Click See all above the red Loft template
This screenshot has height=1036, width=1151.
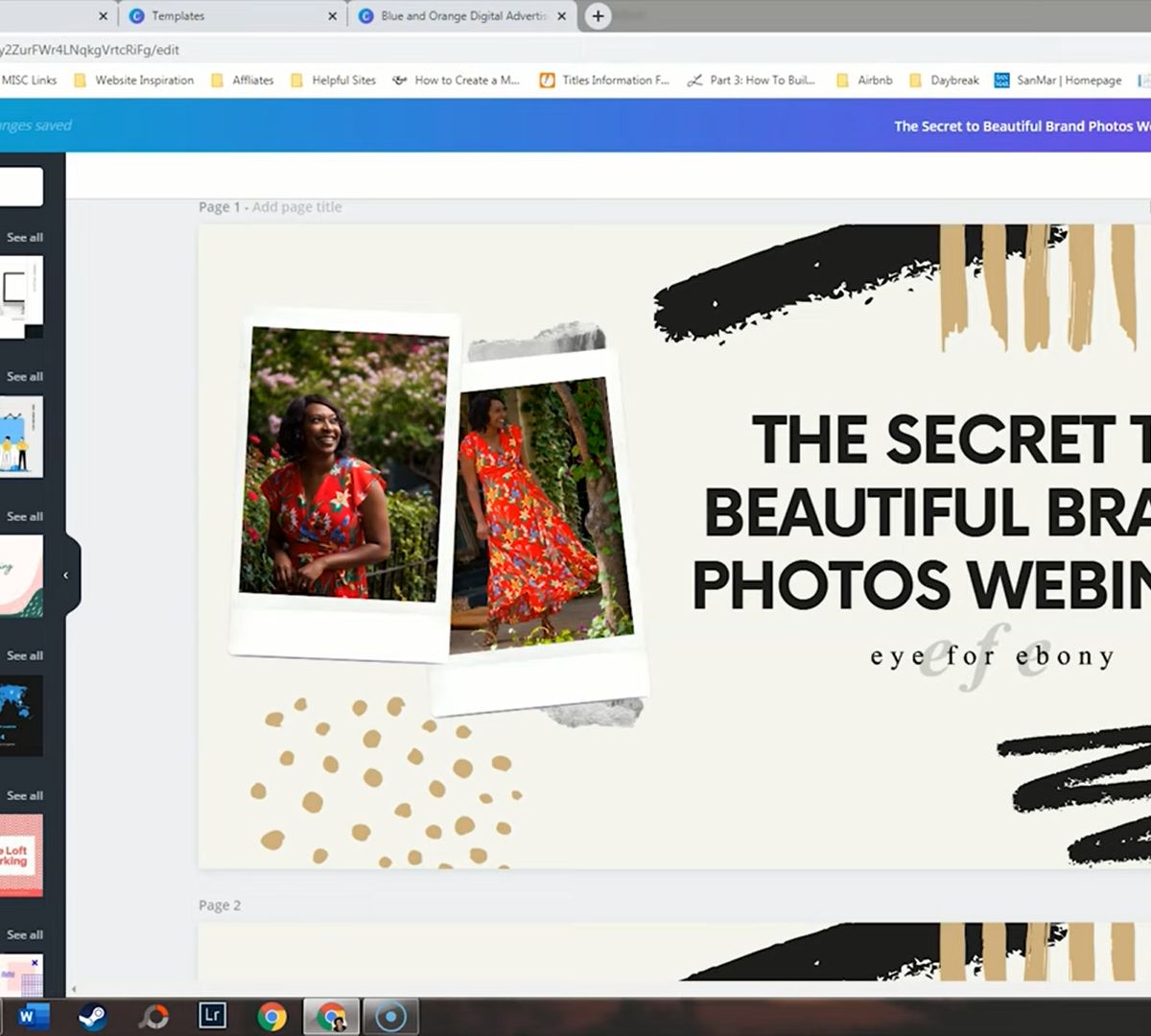tap(24, 795)
